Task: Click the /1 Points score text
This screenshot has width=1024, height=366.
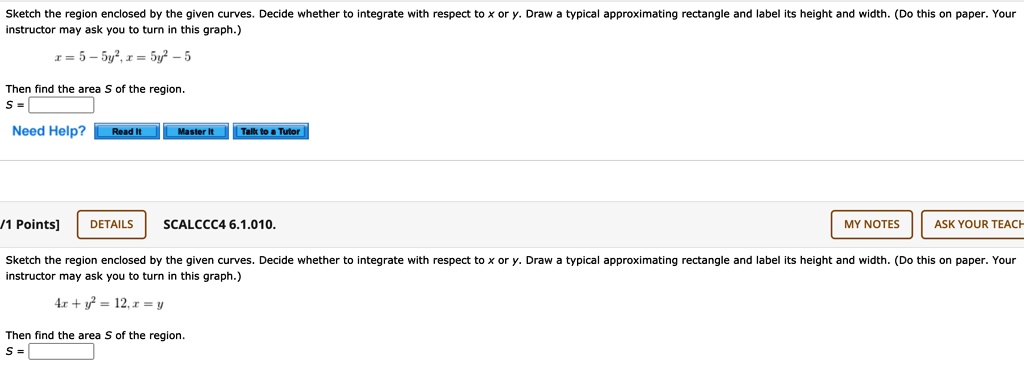Action: (29, 225)
